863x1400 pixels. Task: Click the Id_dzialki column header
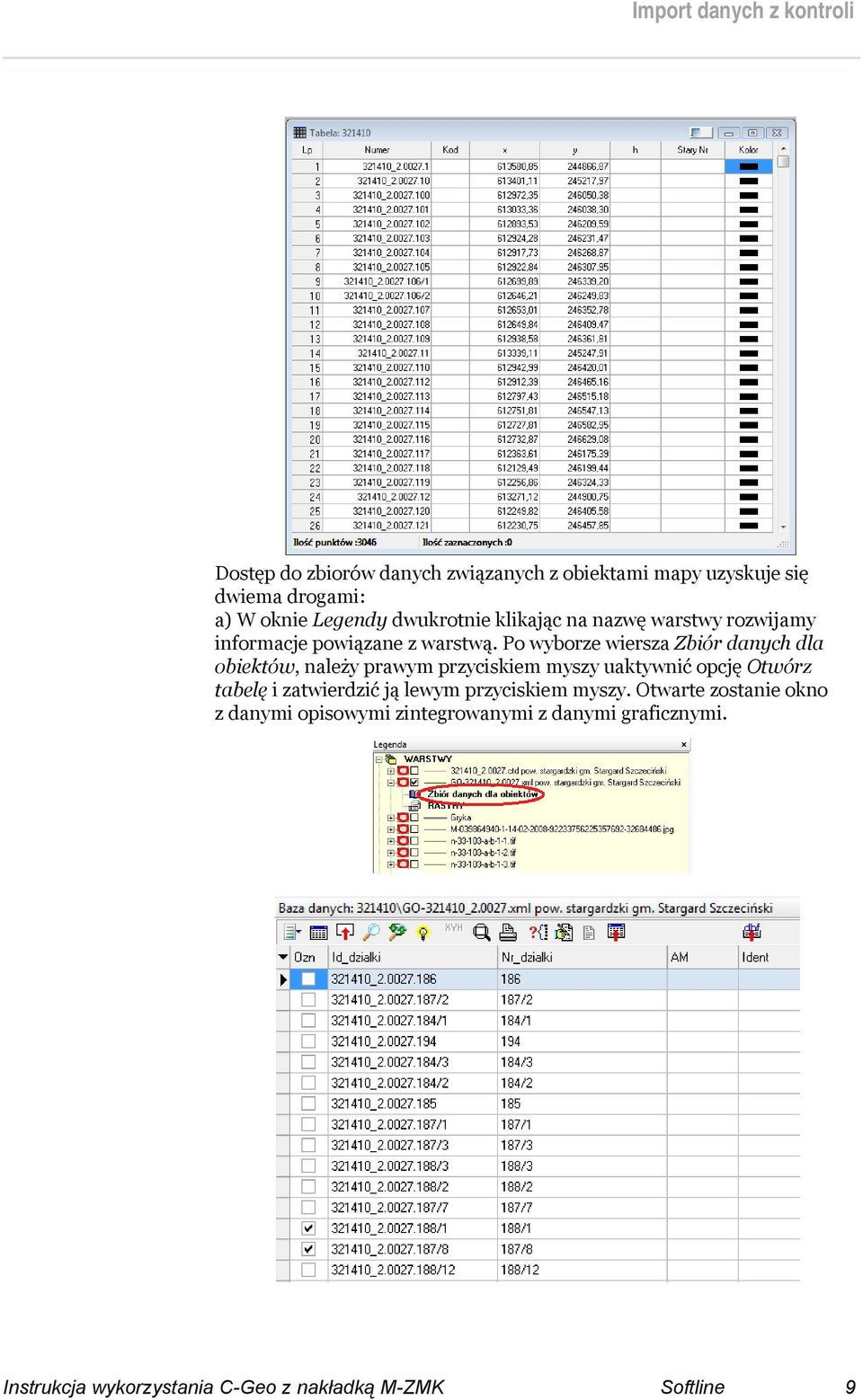413,957
